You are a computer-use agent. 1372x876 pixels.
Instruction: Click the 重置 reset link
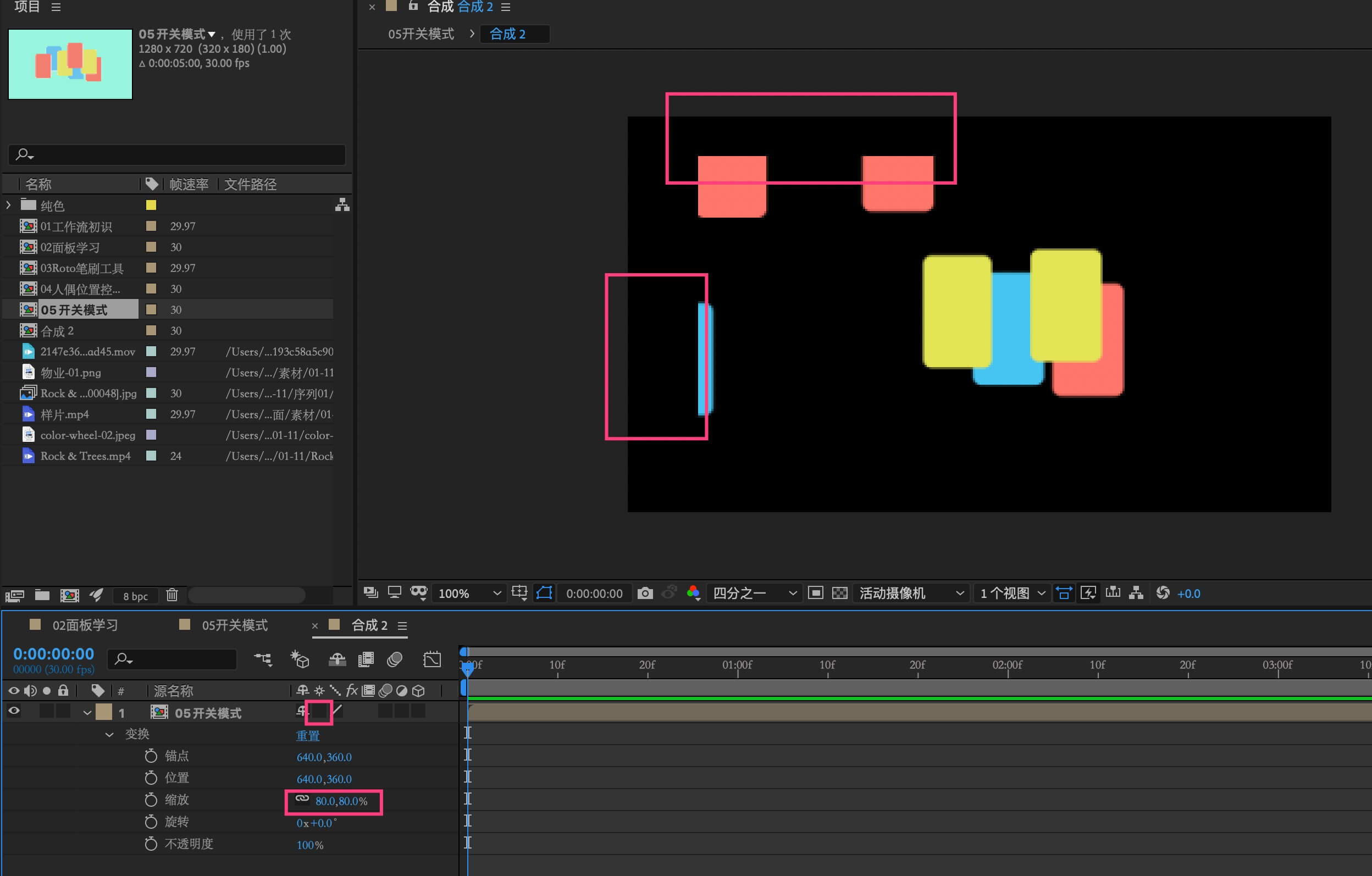click(x=308, y=735)
